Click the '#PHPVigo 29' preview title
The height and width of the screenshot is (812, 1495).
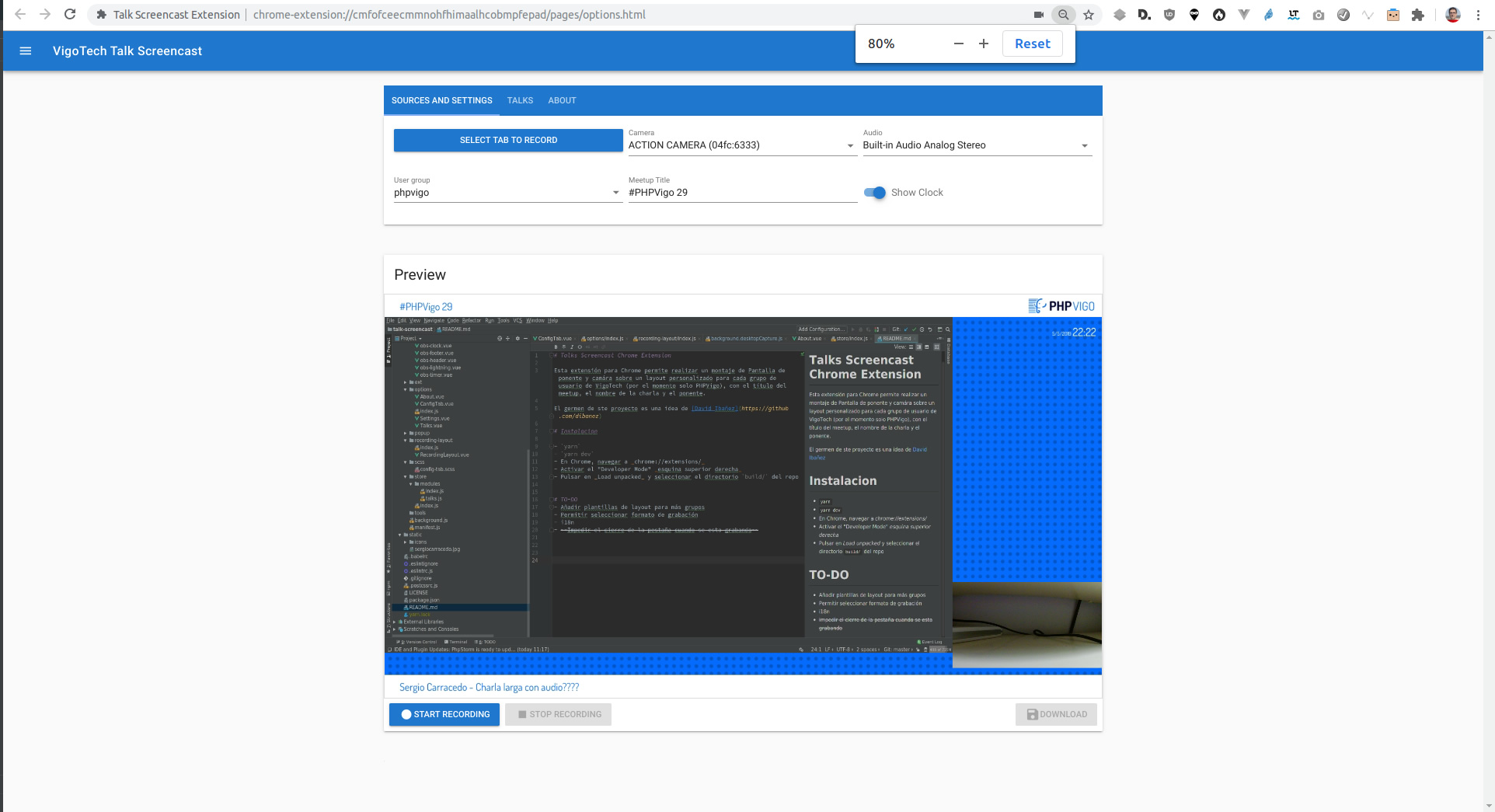(x=426, y=307)
